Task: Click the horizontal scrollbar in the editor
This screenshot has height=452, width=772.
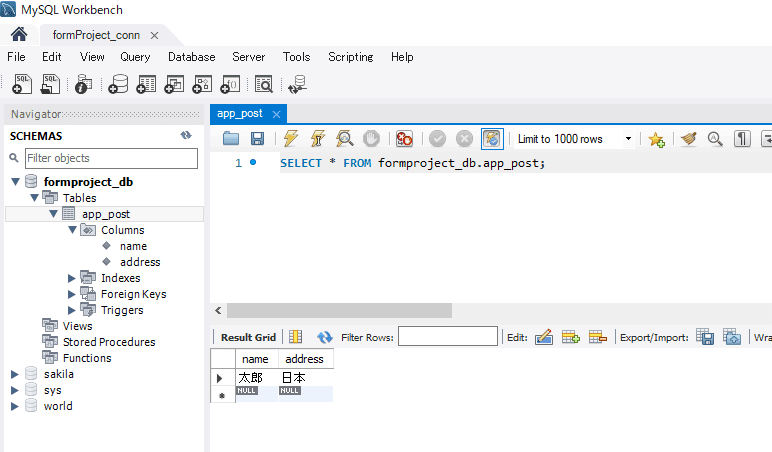Action: (x=339, y=311)
